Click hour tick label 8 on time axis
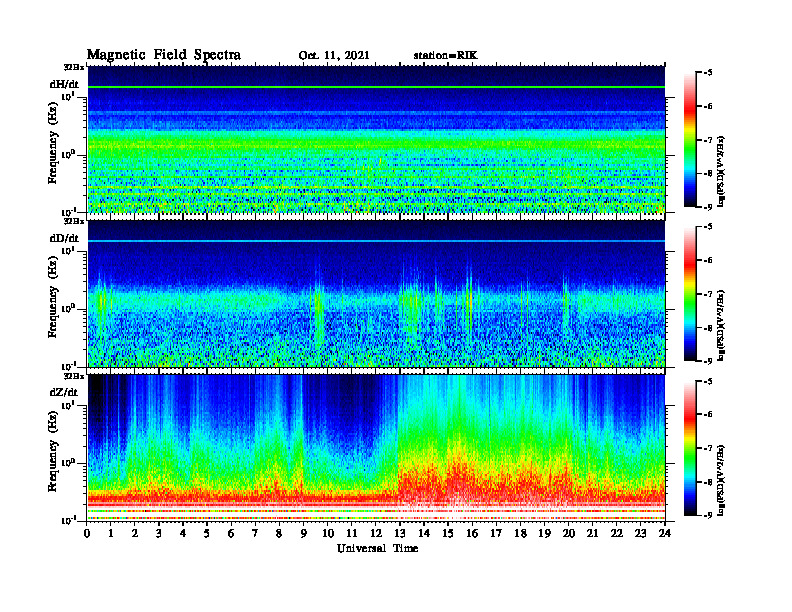The height and width of the screenshot is (612, 792). click(279, 534)
